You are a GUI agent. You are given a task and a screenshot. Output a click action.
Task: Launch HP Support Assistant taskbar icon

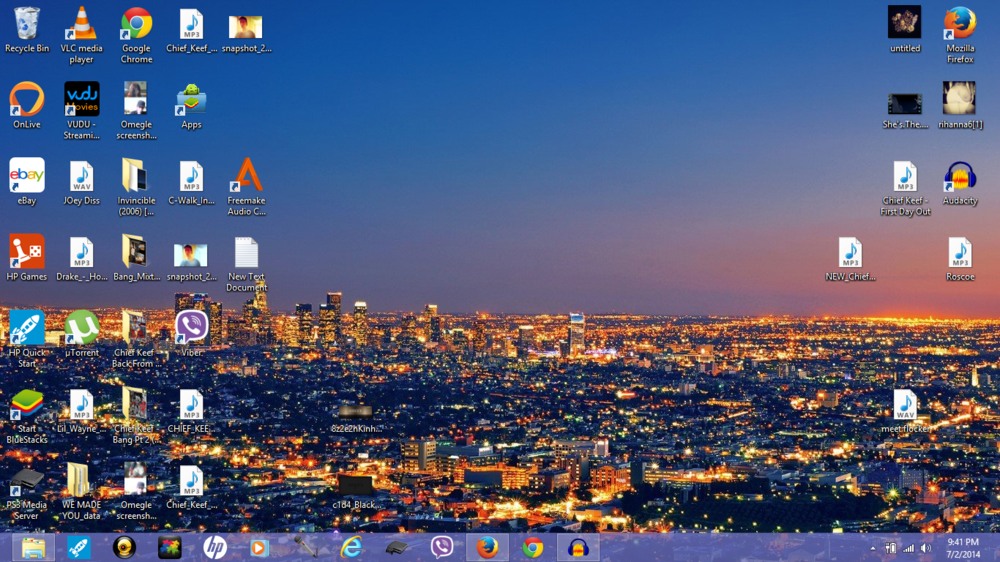click(215, 548)
